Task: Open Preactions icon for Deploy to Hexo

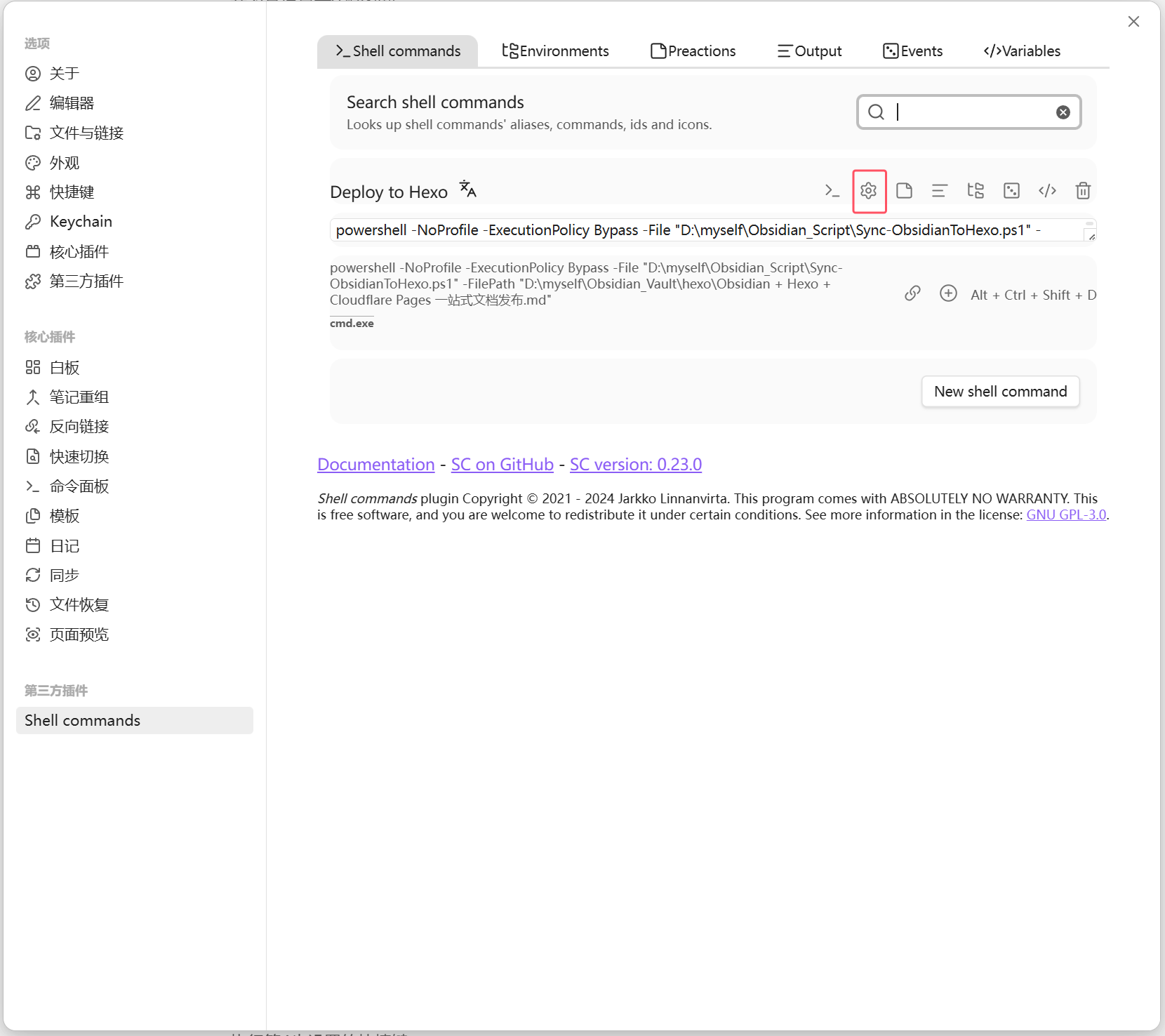Action: point(905,191)
